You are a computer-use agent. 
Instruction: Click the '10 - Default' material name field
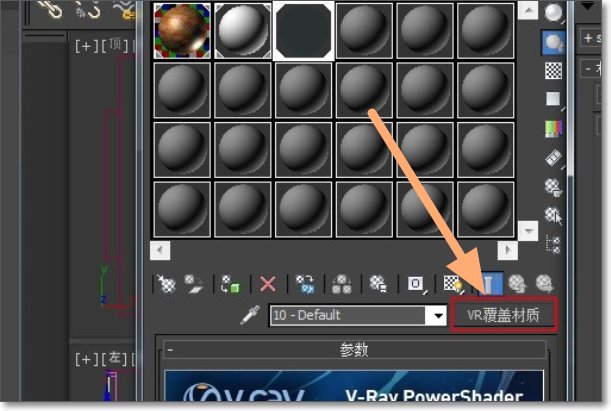[x=348, y=315]
